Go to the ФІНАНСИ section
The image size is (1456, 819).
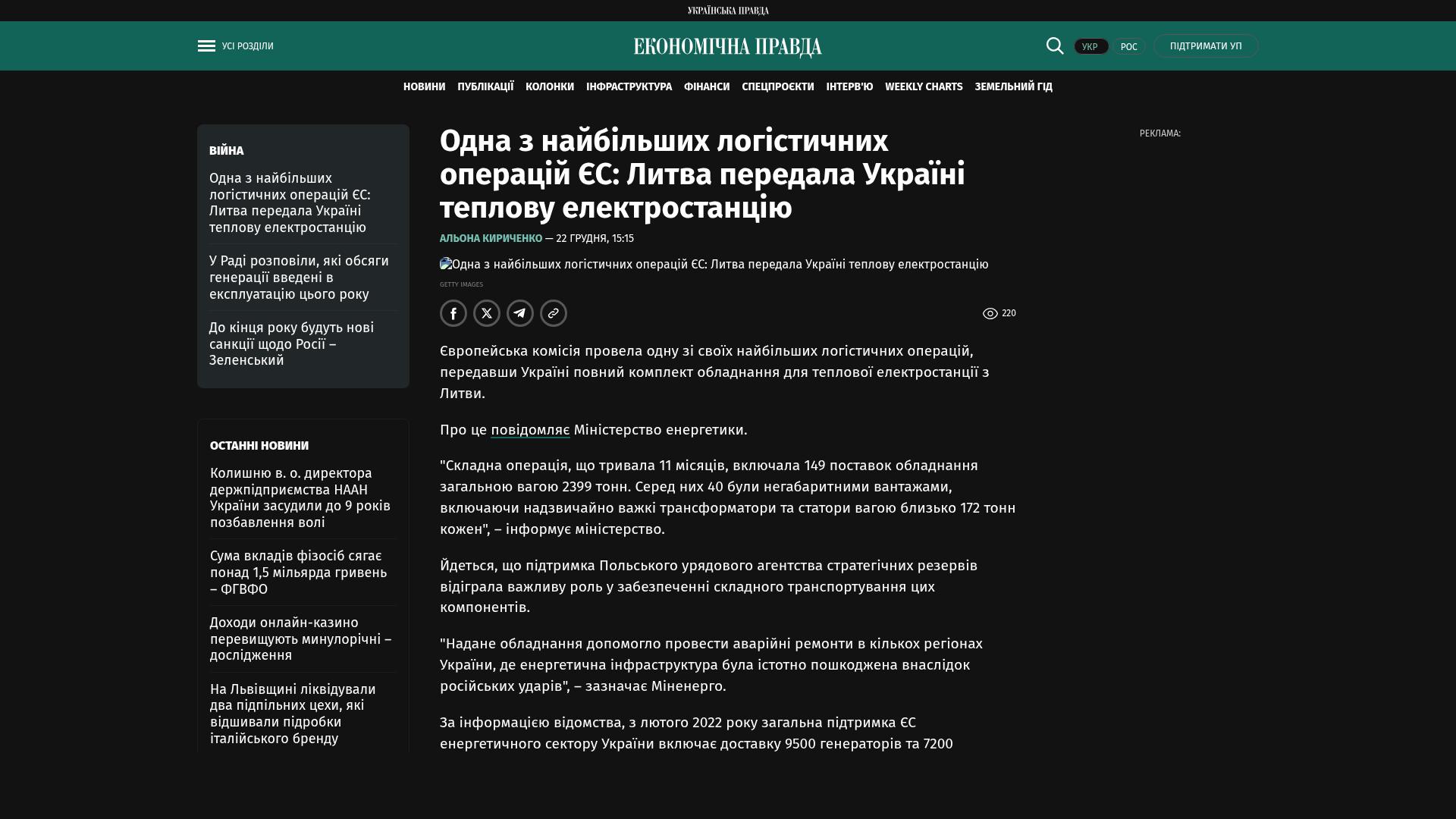tap(706, 87)
